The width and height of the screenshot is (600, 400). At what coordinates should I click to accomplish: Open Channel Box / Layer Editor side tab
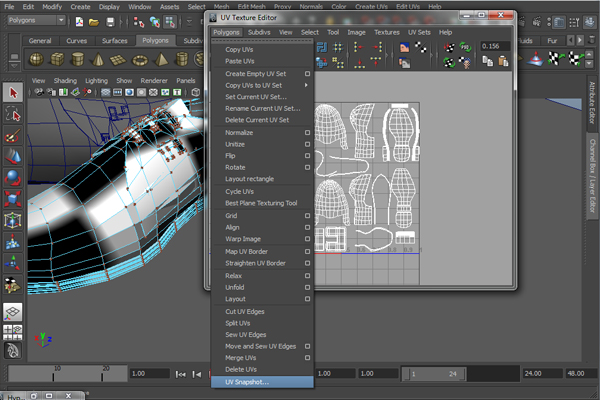pyautogui.click(x=592, y=176)
